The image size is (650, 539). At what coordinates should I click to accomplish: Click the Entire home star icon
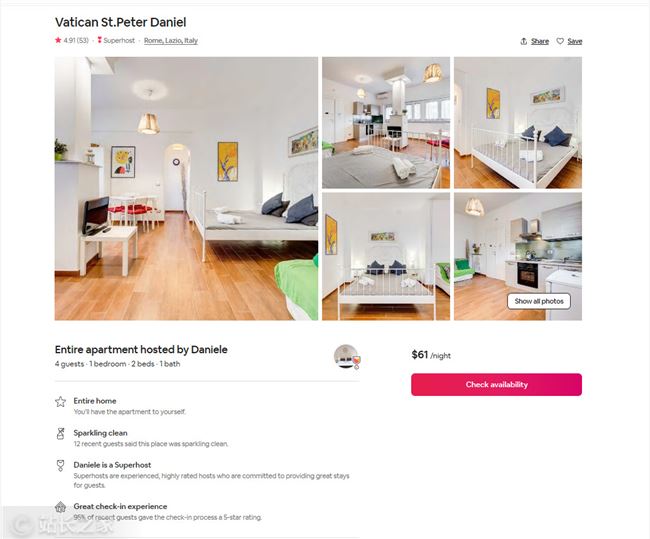point(61,401)
